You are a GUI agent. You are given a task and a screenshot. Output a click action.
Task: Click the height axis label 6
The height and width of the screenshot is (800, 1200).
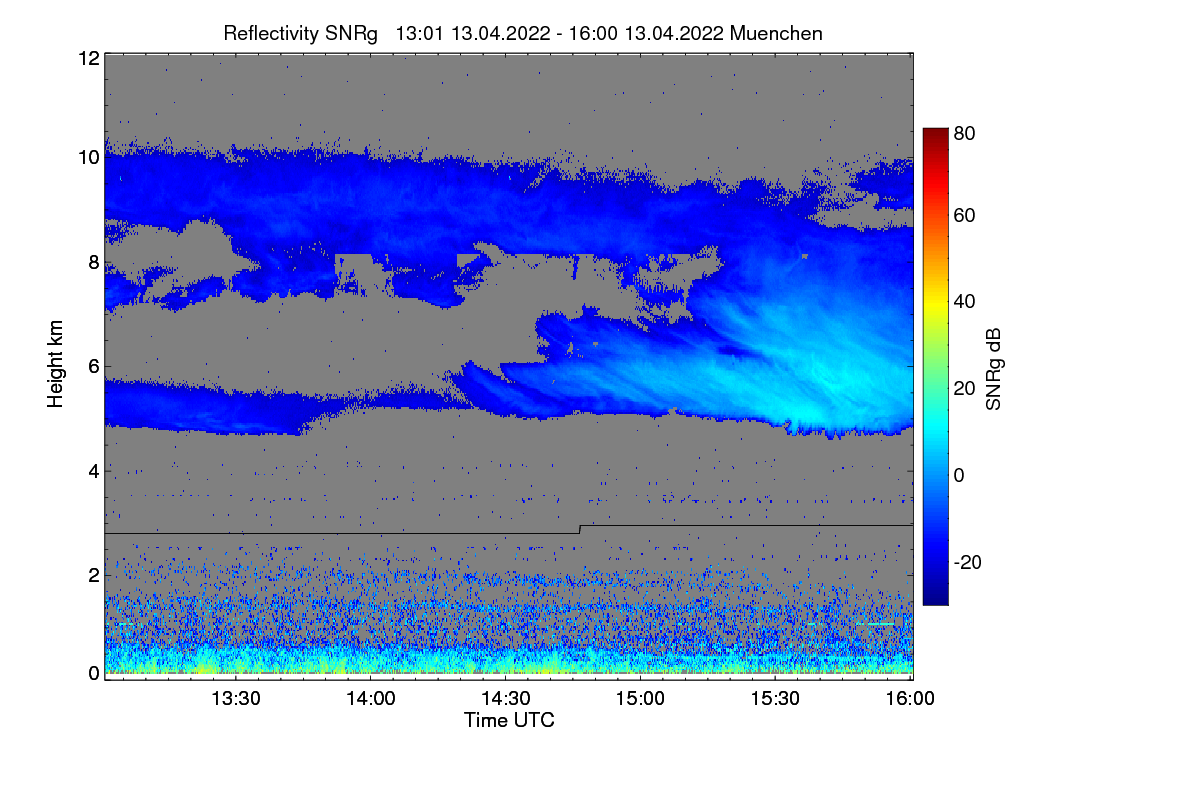(93, 366)
